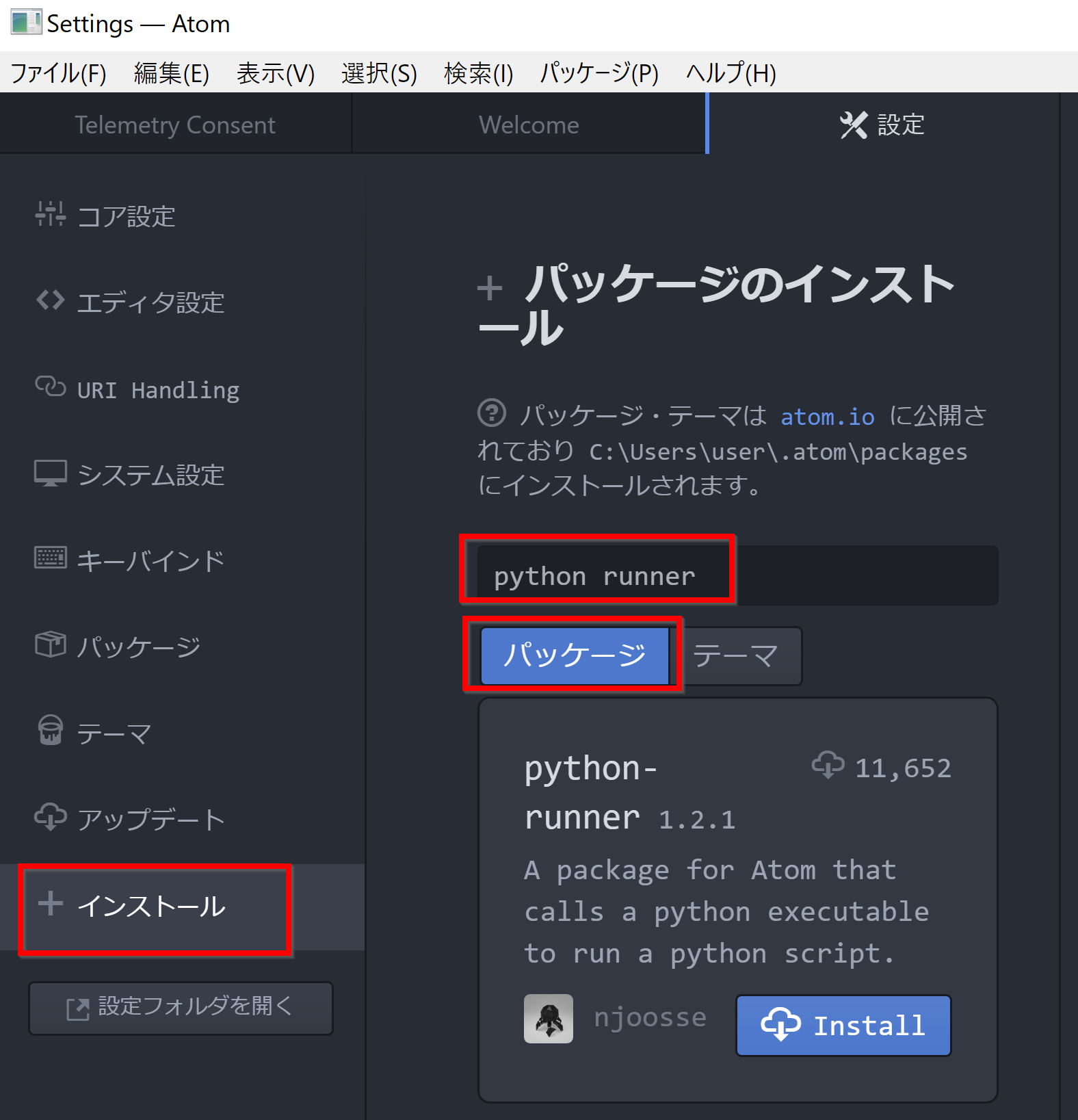The width and height of the screenshot is (1078, 1120).
Task: Click the 1.2.1 version number
Action: (697, 820)
